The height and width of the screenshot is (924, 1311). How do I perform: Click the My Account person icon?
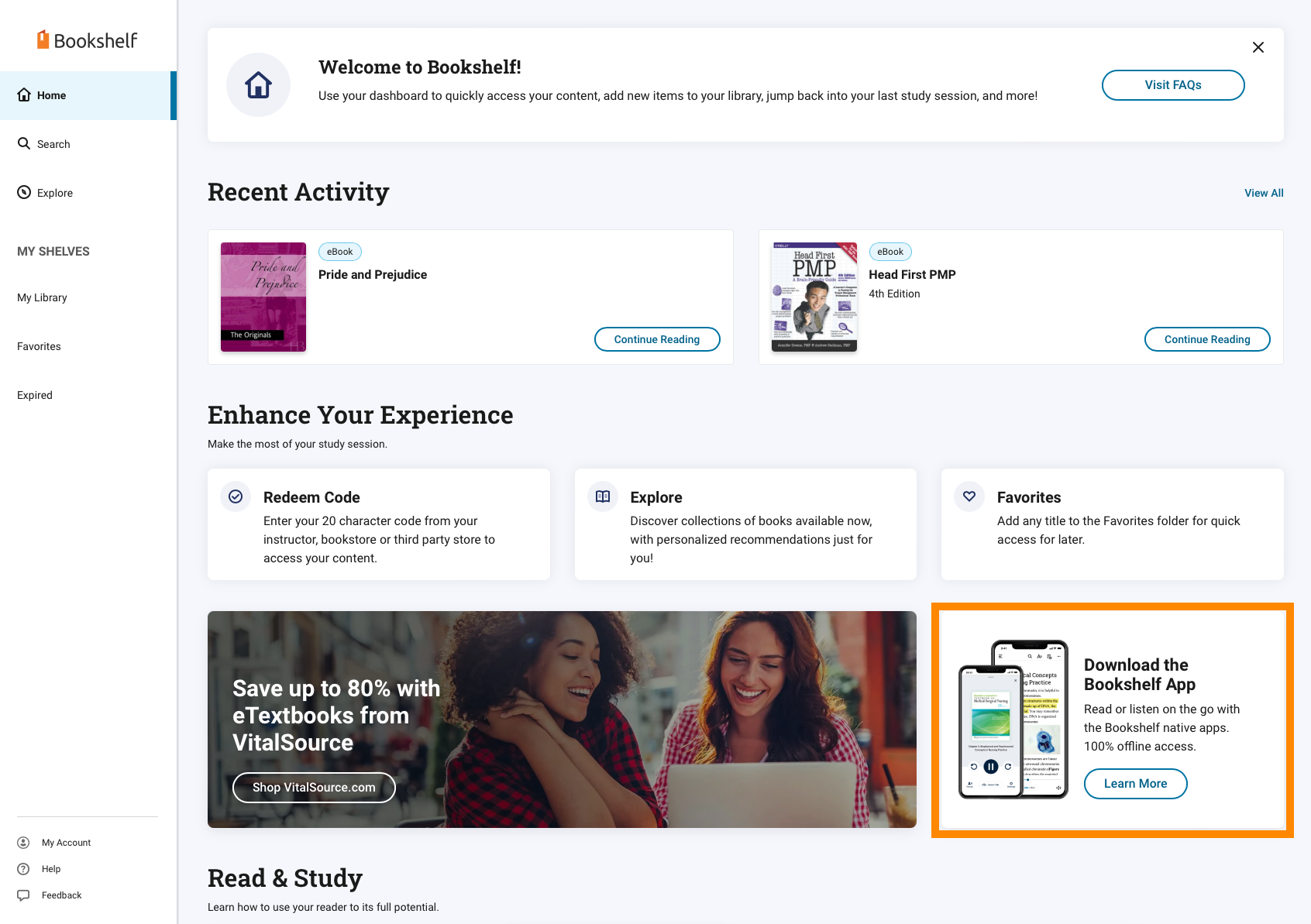[23, 843]
